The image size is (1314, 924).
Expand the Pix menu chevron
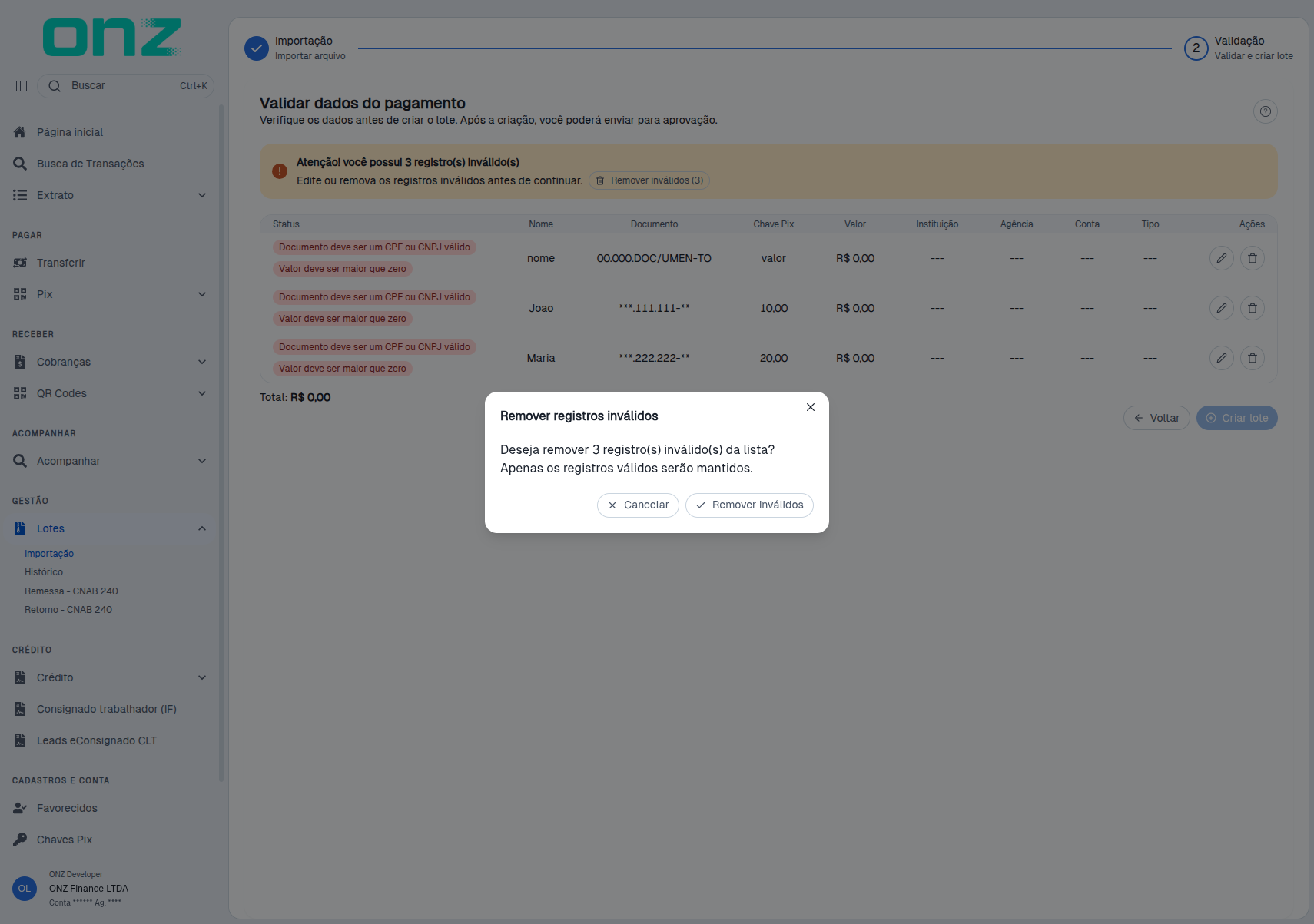click(x=202, y=294)
